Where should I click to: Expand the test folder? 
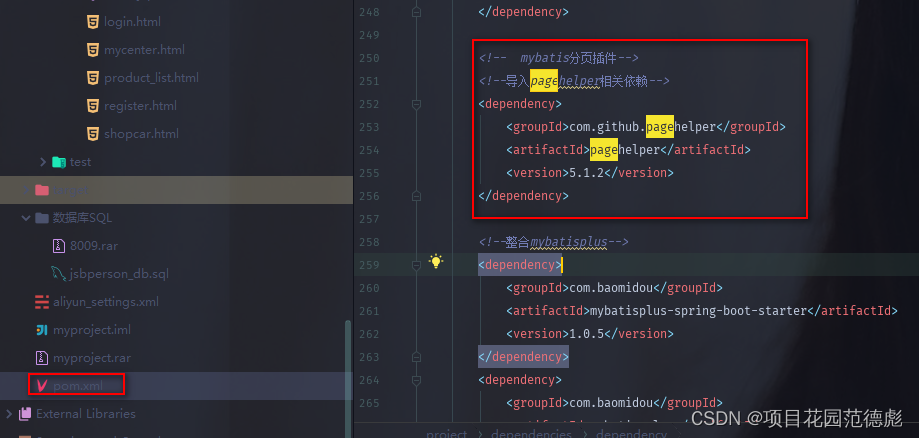(x=43, y=162)
